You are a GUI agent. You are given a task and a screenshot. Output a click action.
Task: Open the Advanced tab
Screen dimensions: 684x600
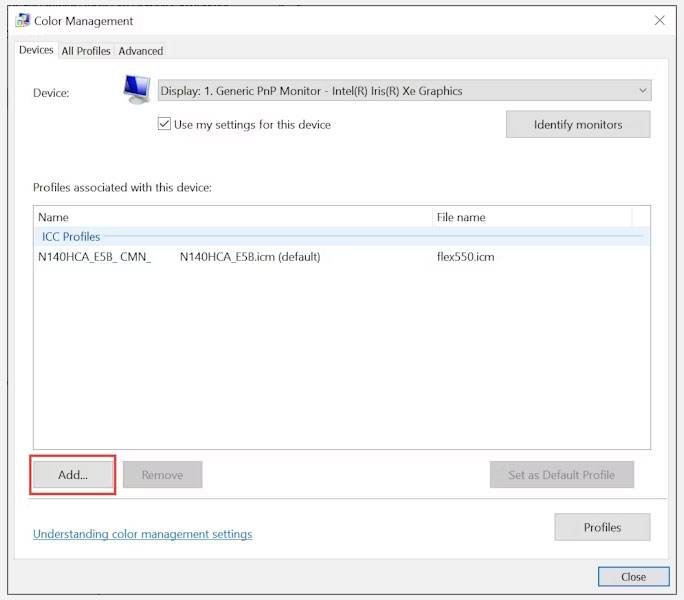[140, 51]
